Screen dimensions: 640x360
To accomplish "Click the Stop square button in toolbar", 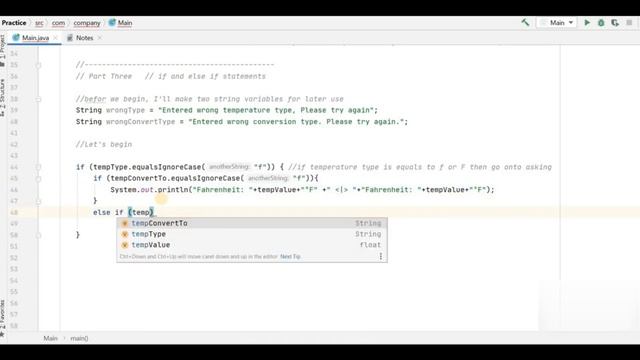I will coord(629,23).
